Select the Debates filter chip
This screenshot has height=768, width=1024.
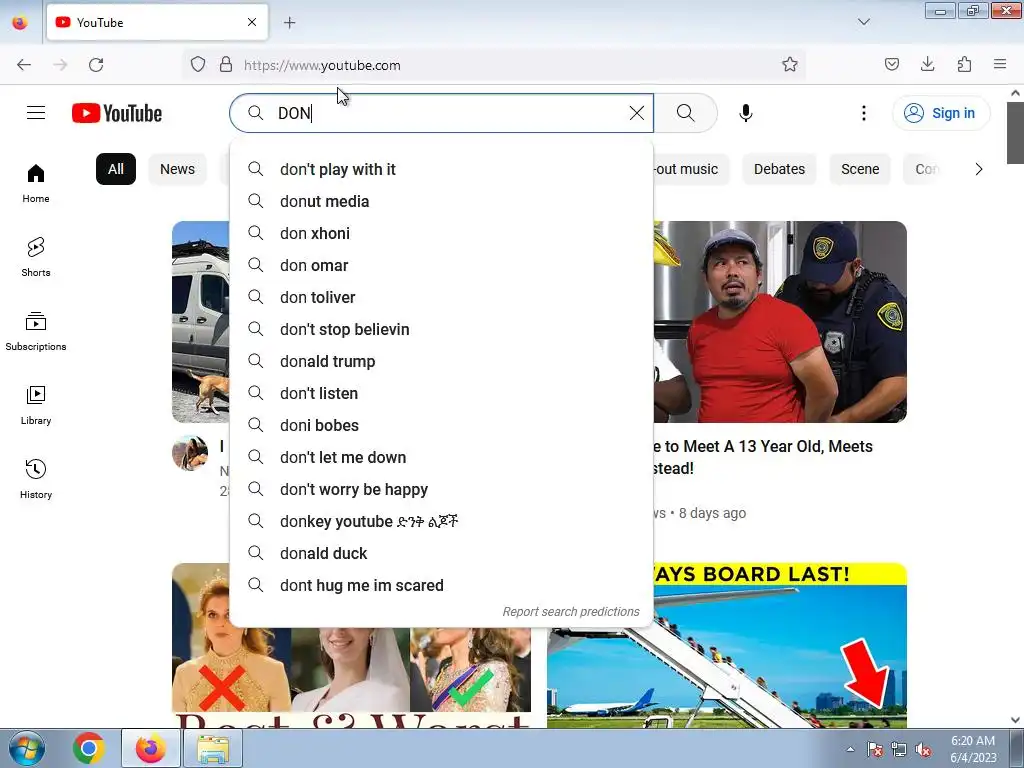779,169
